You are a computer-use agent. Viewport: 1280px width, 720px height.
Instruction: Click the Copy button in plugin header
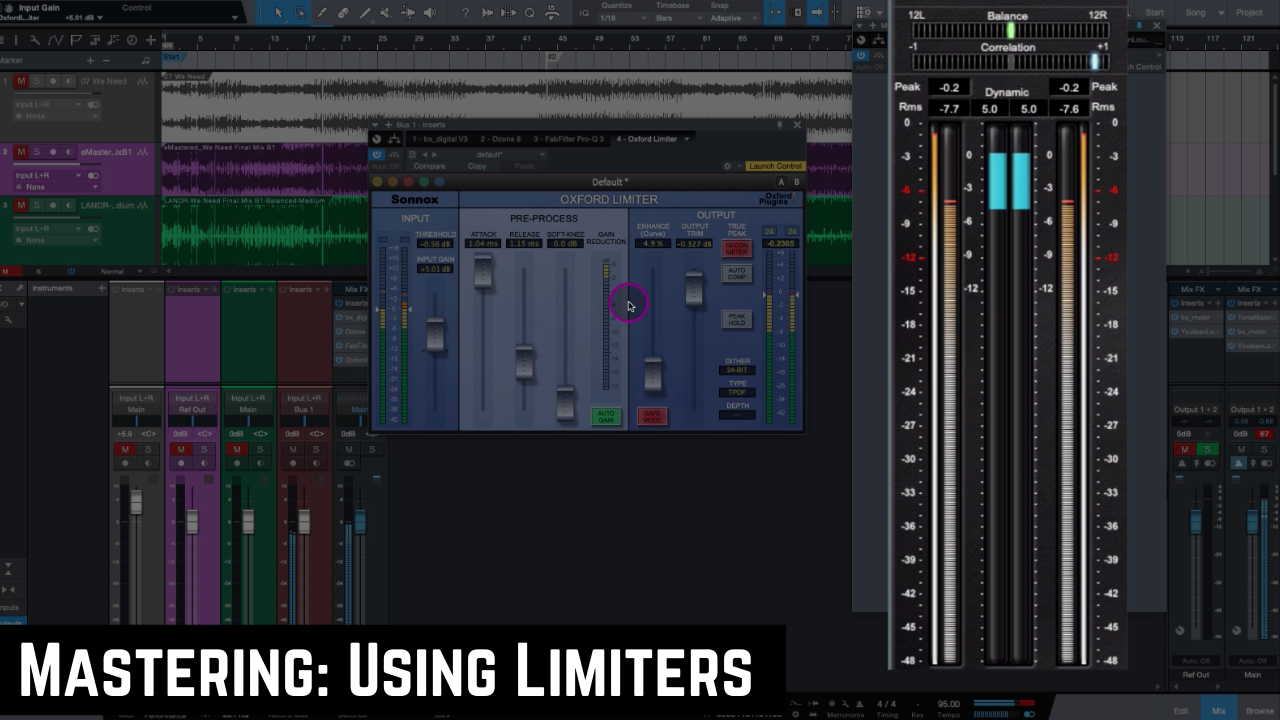477,166
